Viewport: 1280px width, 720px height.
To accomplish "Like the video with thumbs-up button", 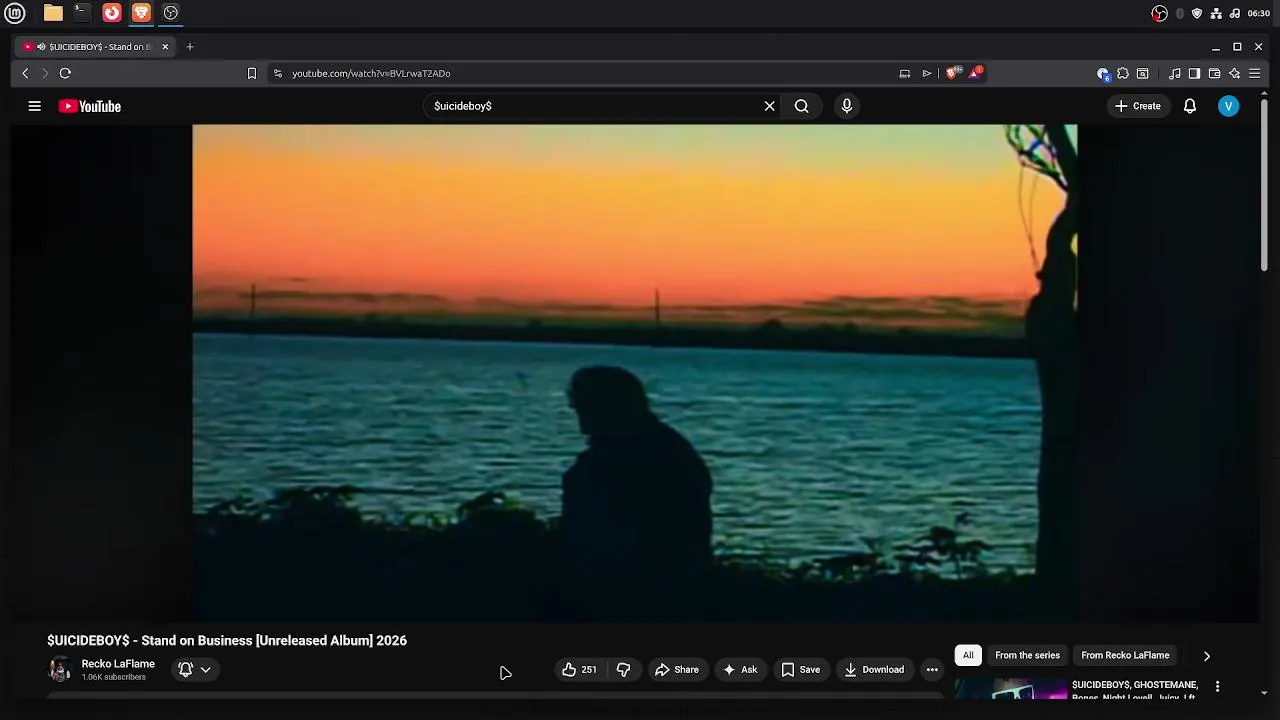I will tap(579, 670).
